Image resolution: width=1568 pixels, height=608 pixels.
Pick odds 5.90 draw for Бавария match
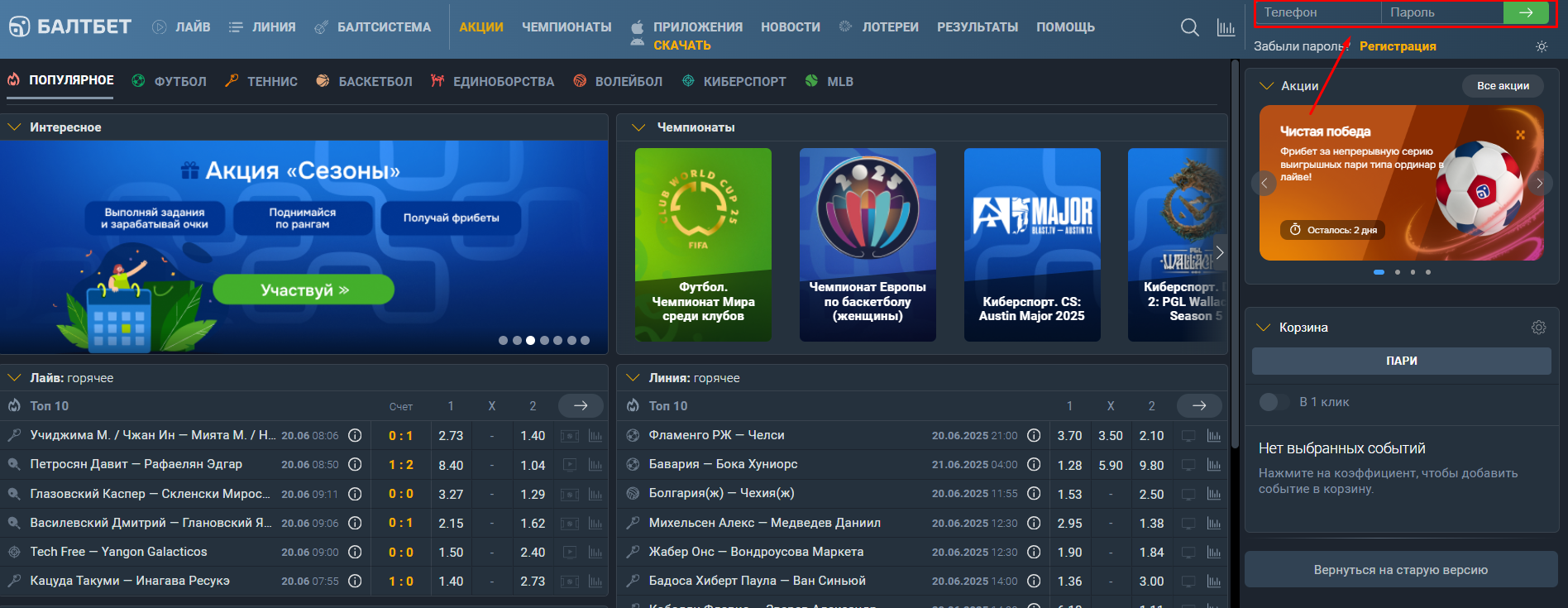(1111, 465)
